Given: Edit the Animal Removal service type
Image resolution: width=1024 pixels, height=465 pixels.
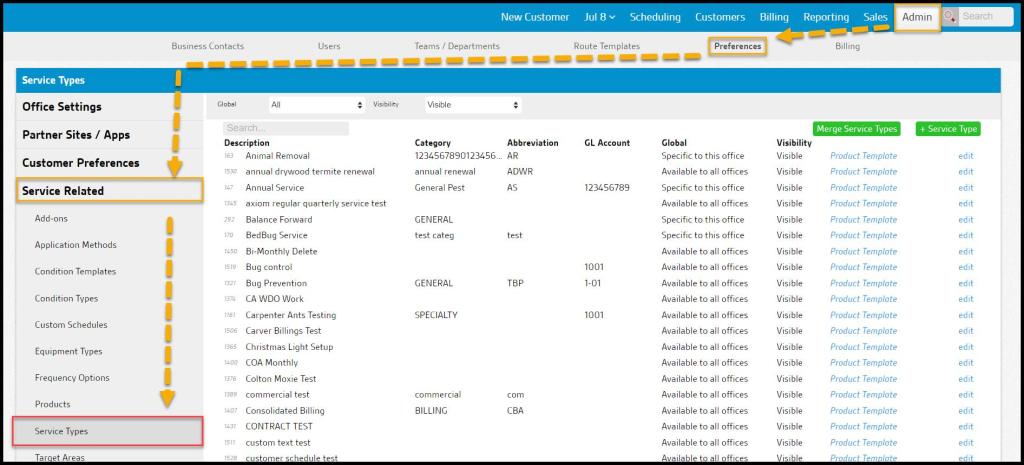Looking at the screenshot, I should tap(965, 156).
